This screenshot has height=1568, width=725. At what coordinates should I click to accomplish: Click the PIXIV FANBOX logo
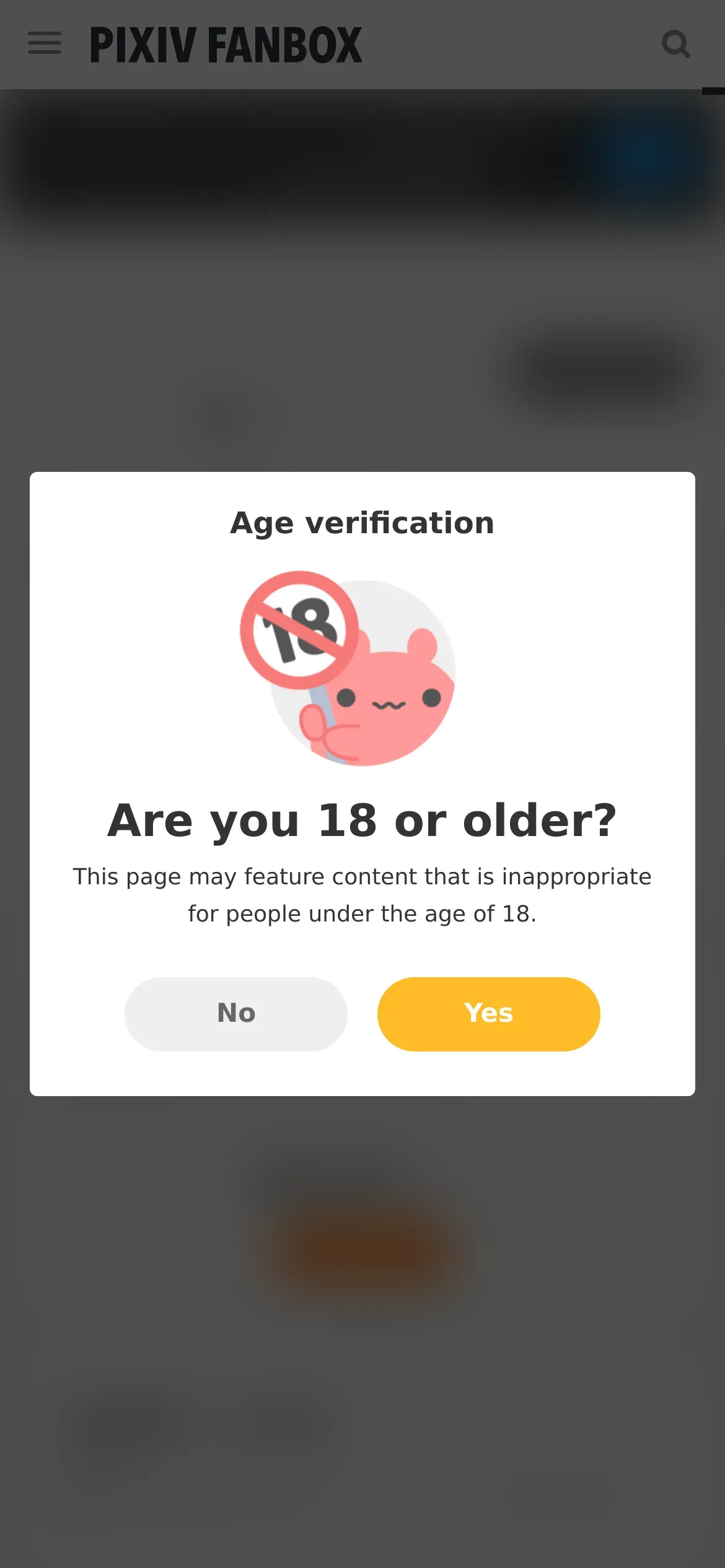pos(226,45)
